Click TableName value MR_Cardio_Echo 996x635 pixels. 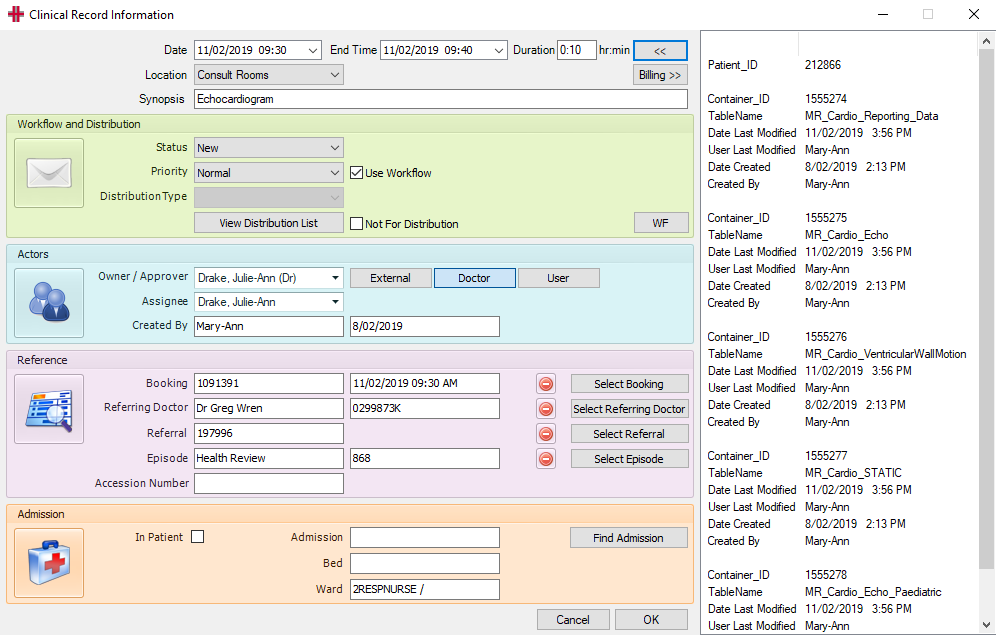coord(847,235)
